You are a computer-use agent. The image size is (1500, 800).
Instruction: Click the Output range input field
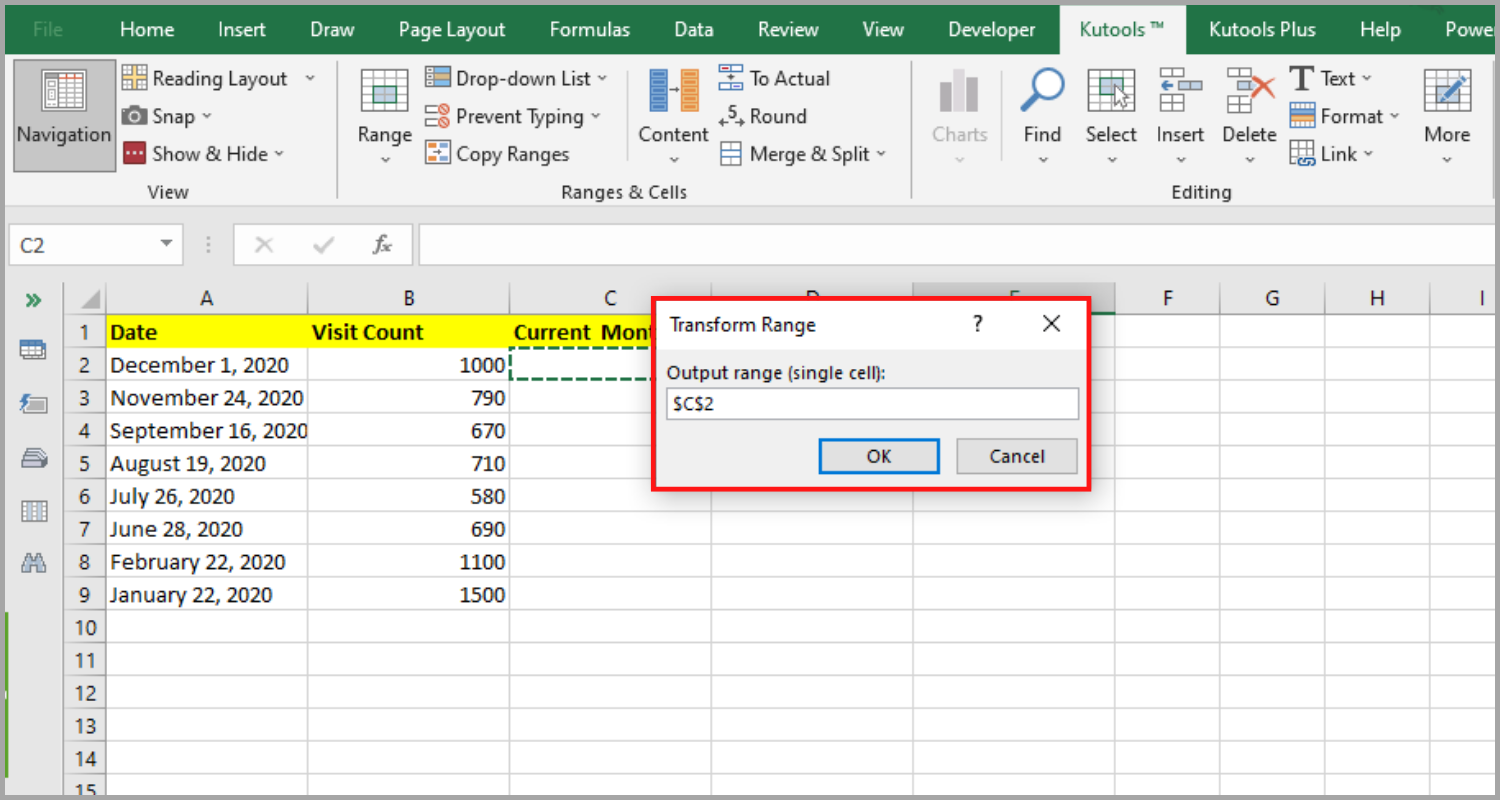coord(871,403)
